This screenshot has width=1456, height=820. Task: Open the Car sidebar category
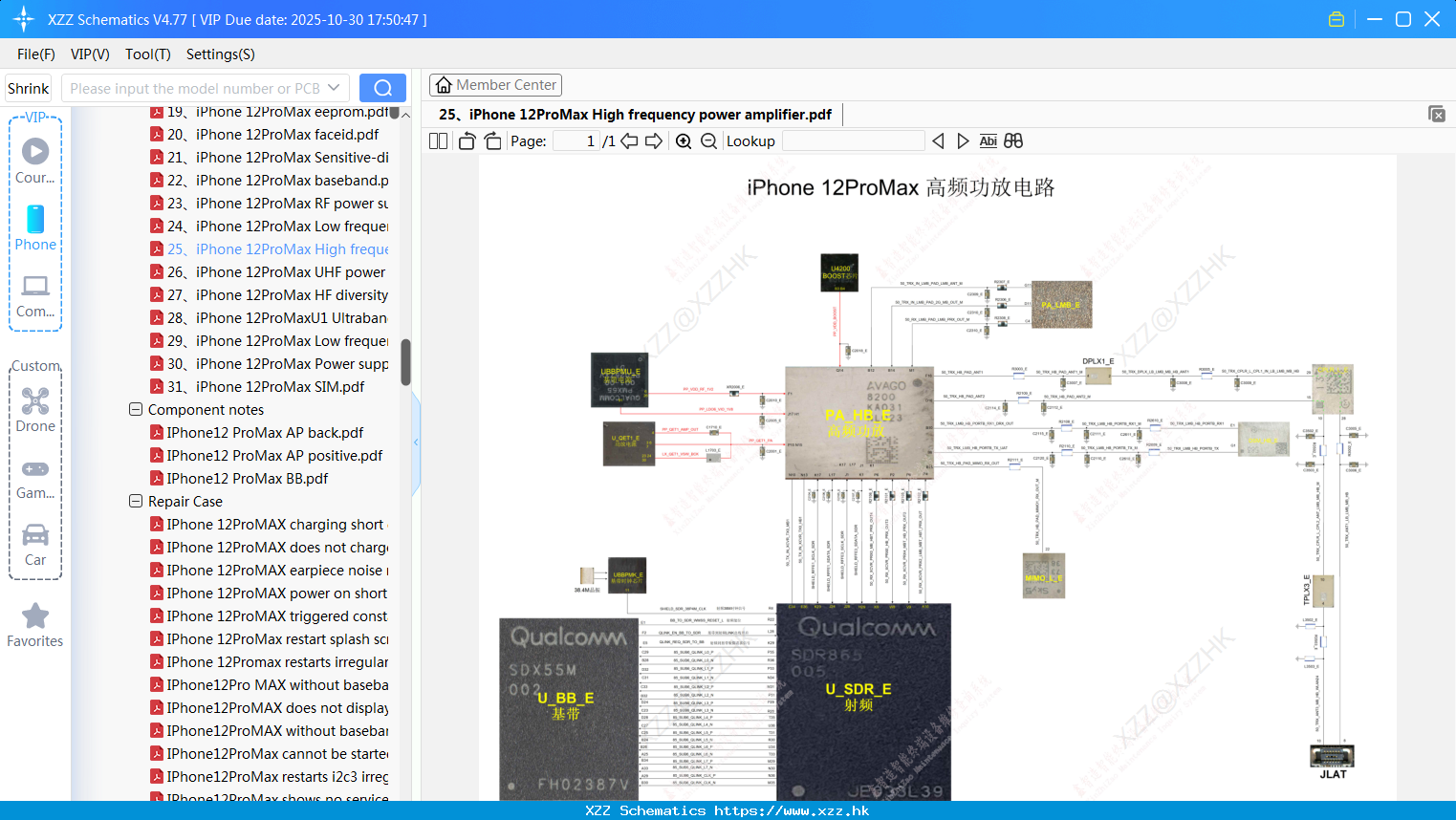pos(35,545)
